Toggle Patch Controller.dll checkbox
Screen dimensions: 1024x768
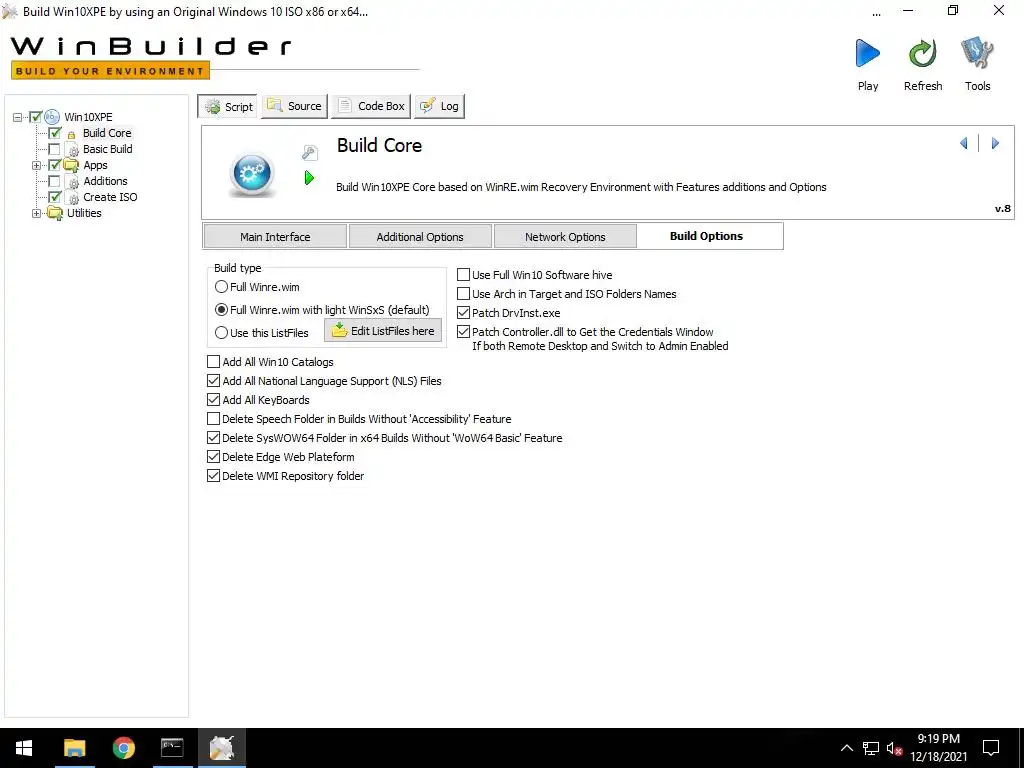pos(464,332)
